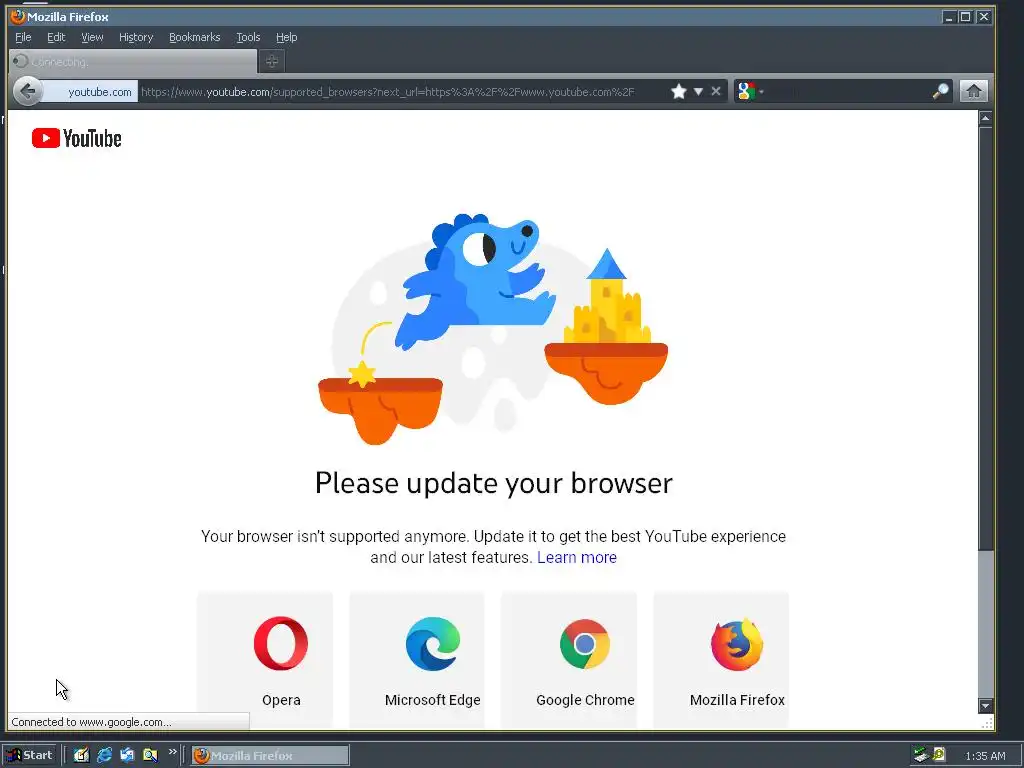Screen dimensions: 1024x768
Task: Click the Learn more link
Action: (x=577, y=557)
